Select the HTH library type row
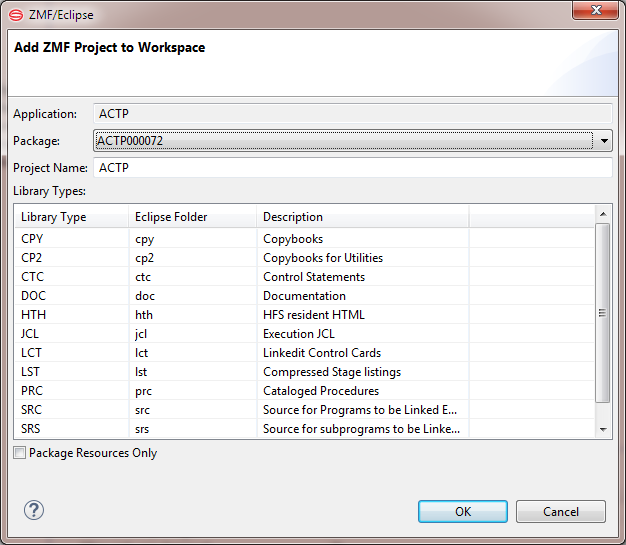The image size is (626, 545). click(304, 315)
